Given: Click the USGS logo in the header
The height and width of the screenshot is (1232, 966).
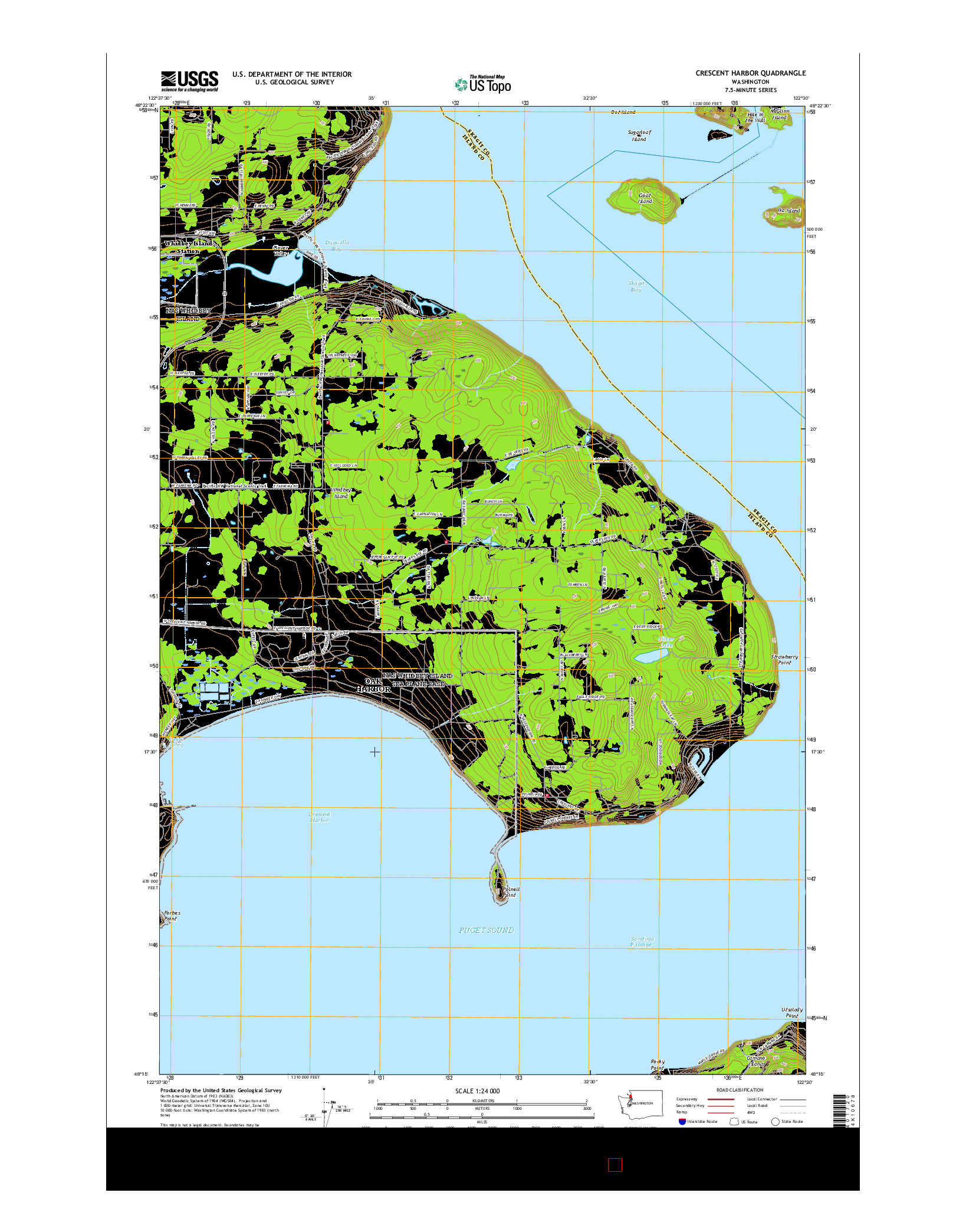Looking at the screenshot, I should click(x=189, y=81).
